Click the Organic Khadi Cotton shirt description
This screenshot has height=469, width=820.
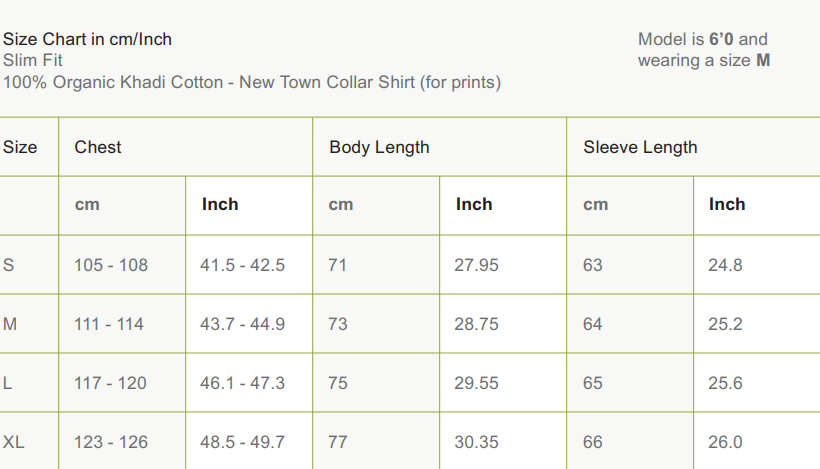[x=252, y=82]
